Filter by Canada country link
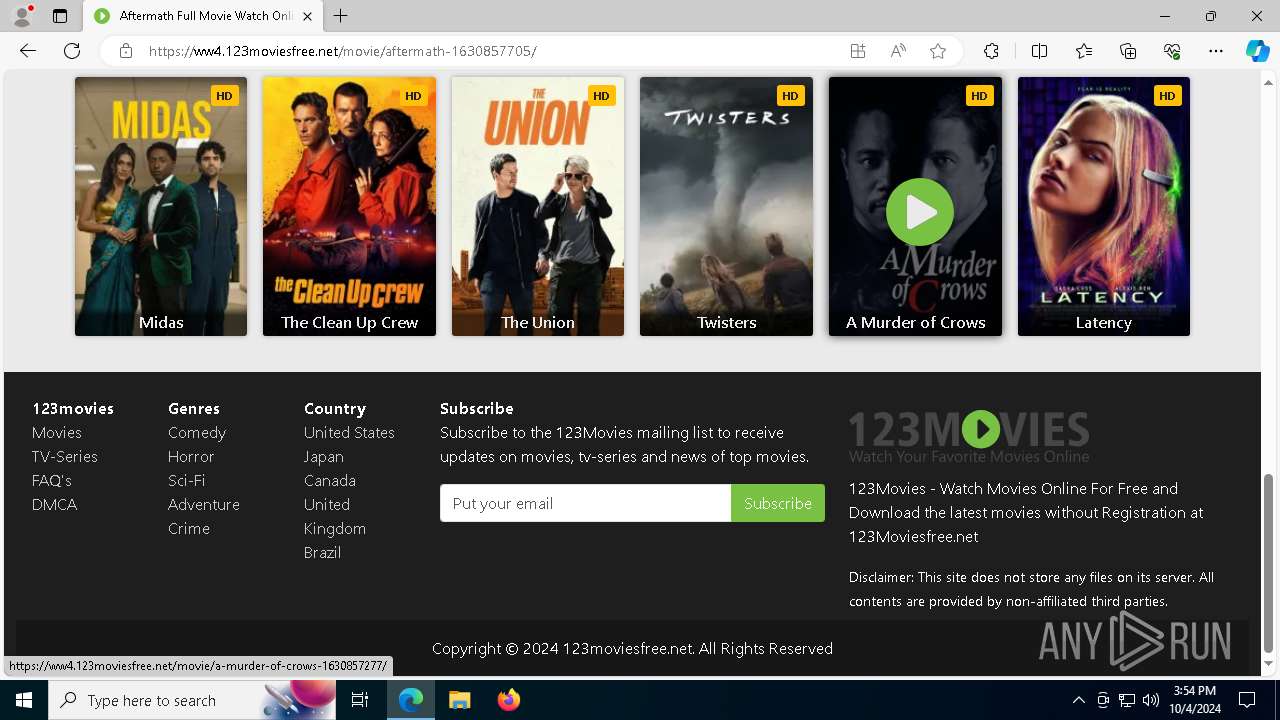The height and width of the screenshot is (720, 1280). (330, 481)
